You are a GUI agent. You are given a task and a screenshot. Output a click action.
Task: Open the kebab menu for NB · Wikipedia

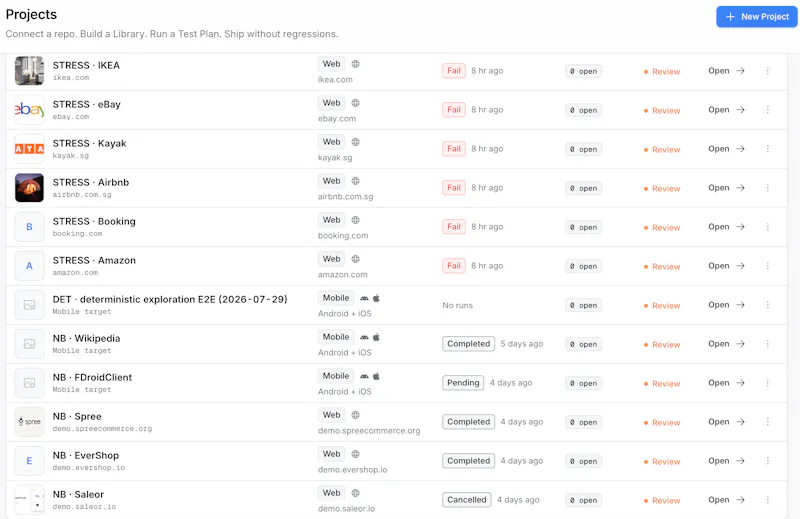coord(767,344)
